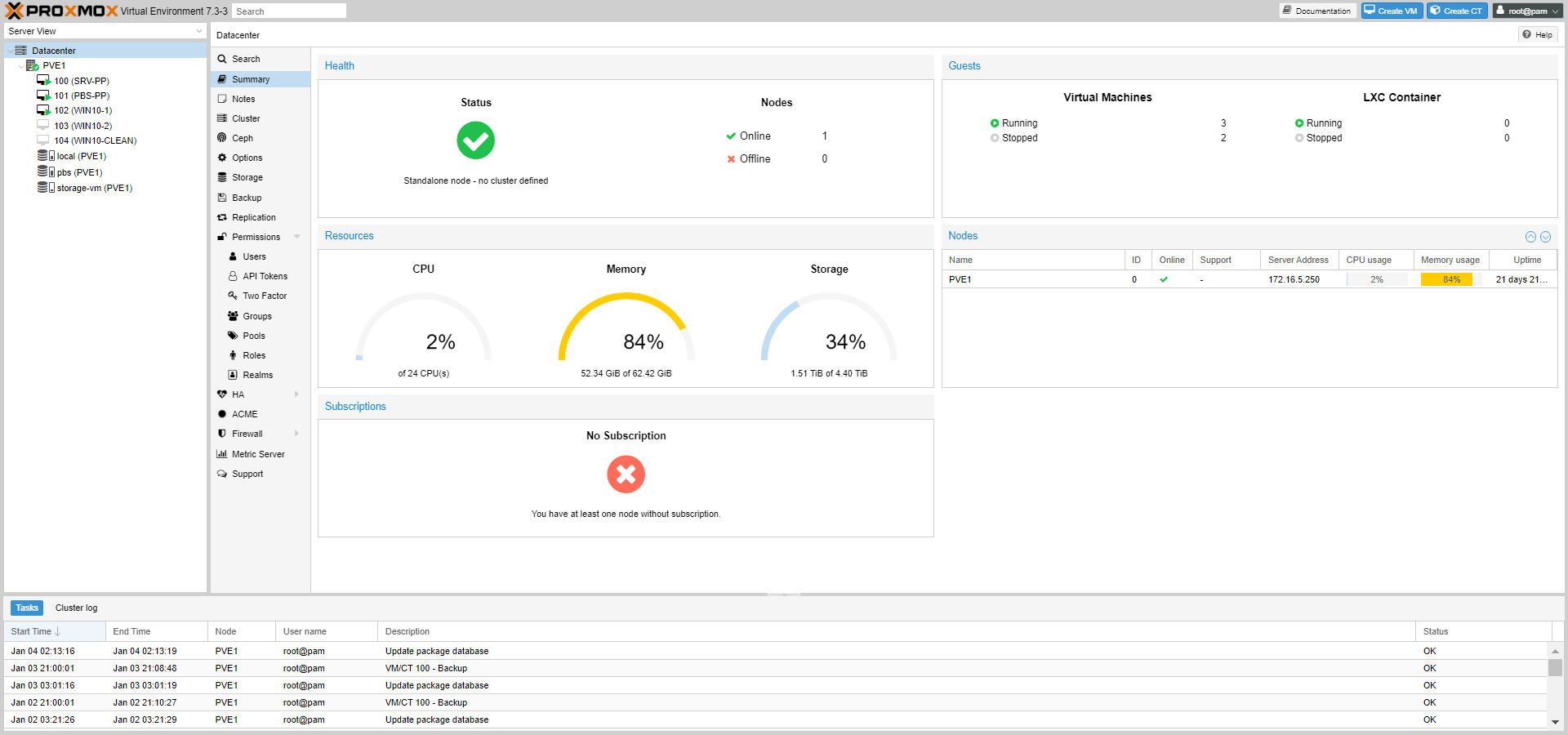Sort tasks by Start Time column
1568x735 pixels.
coord(55,631)
